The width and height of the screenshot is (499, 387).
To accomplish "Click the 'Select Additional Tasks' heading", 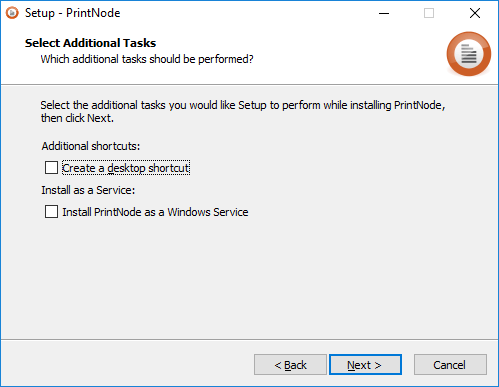I will [x=90, y=43].
